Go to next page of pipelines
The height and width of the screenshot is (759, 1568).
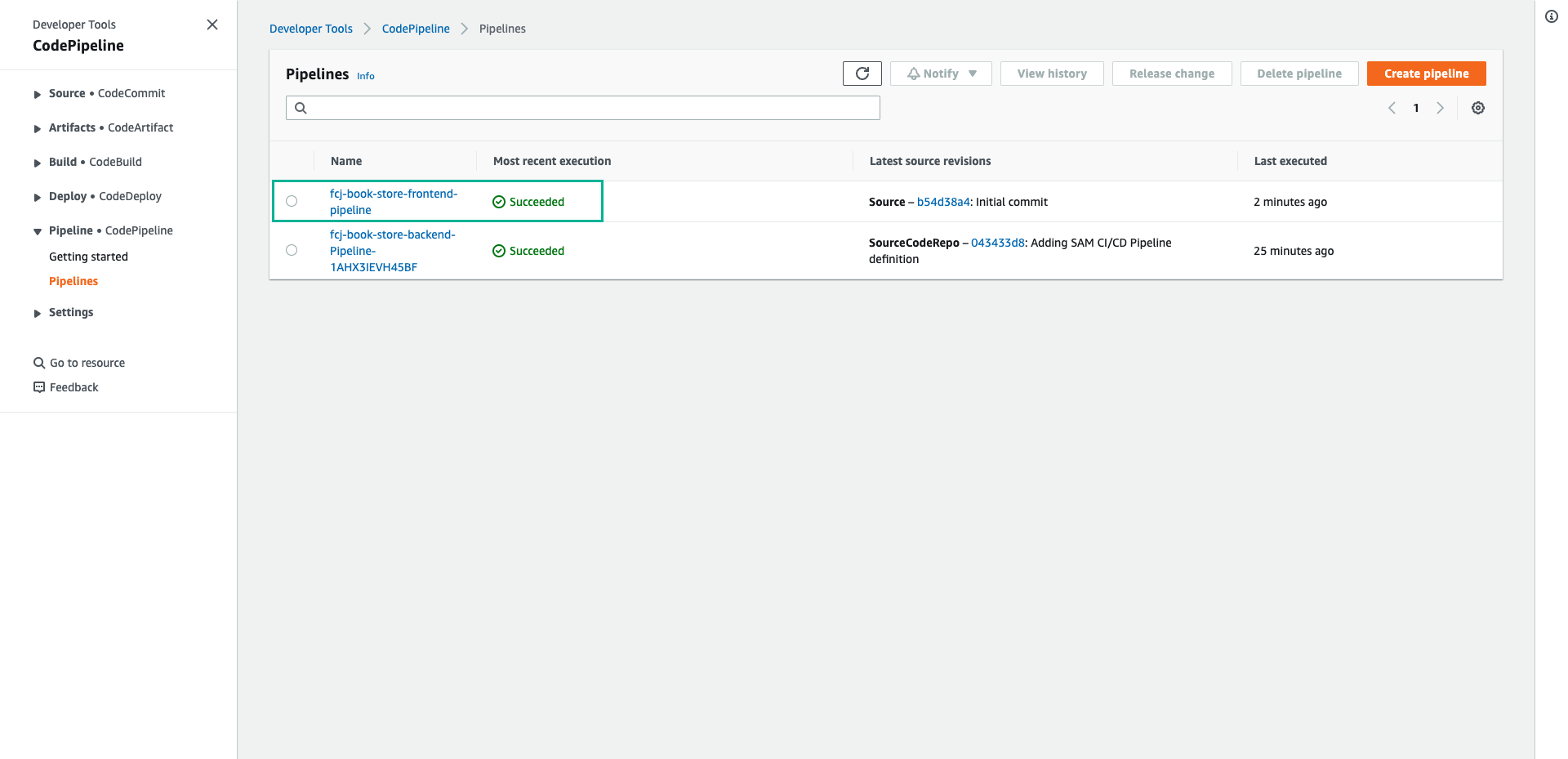tap(1440, 108)
